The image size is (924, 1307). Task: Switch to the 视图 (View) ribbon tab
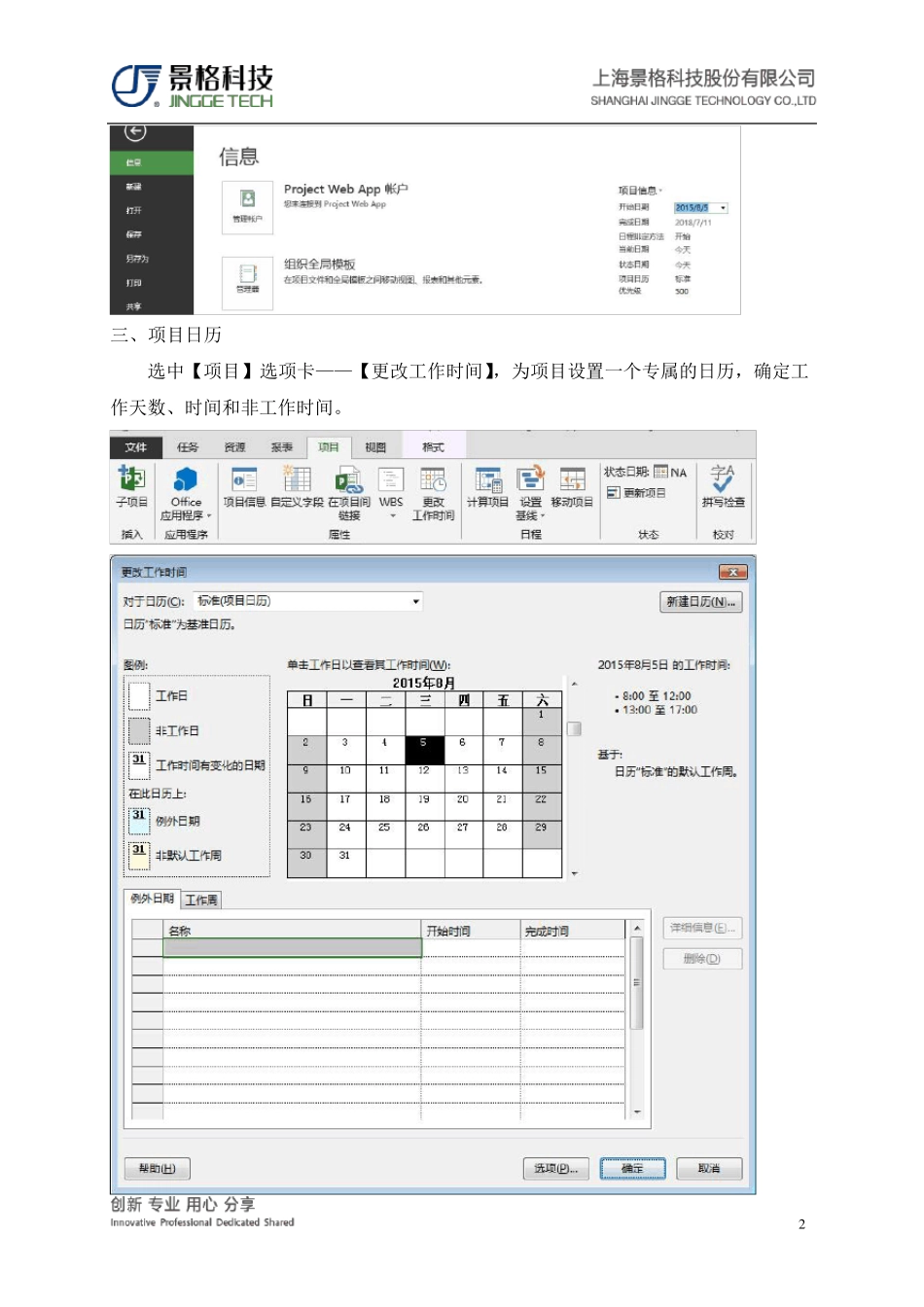click(x=375, y=447)
